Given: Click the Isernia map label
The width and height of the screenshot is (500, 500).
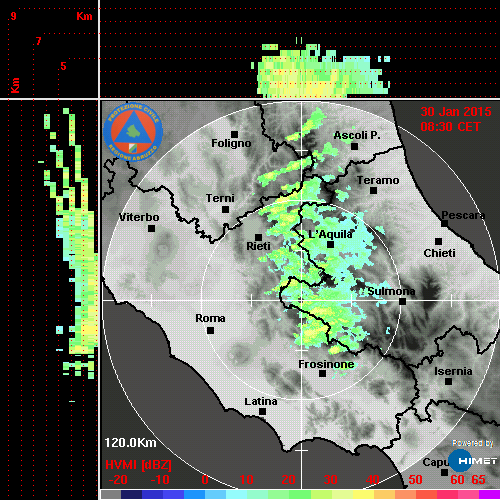Looking at the screenshot, I should (453, 371).
